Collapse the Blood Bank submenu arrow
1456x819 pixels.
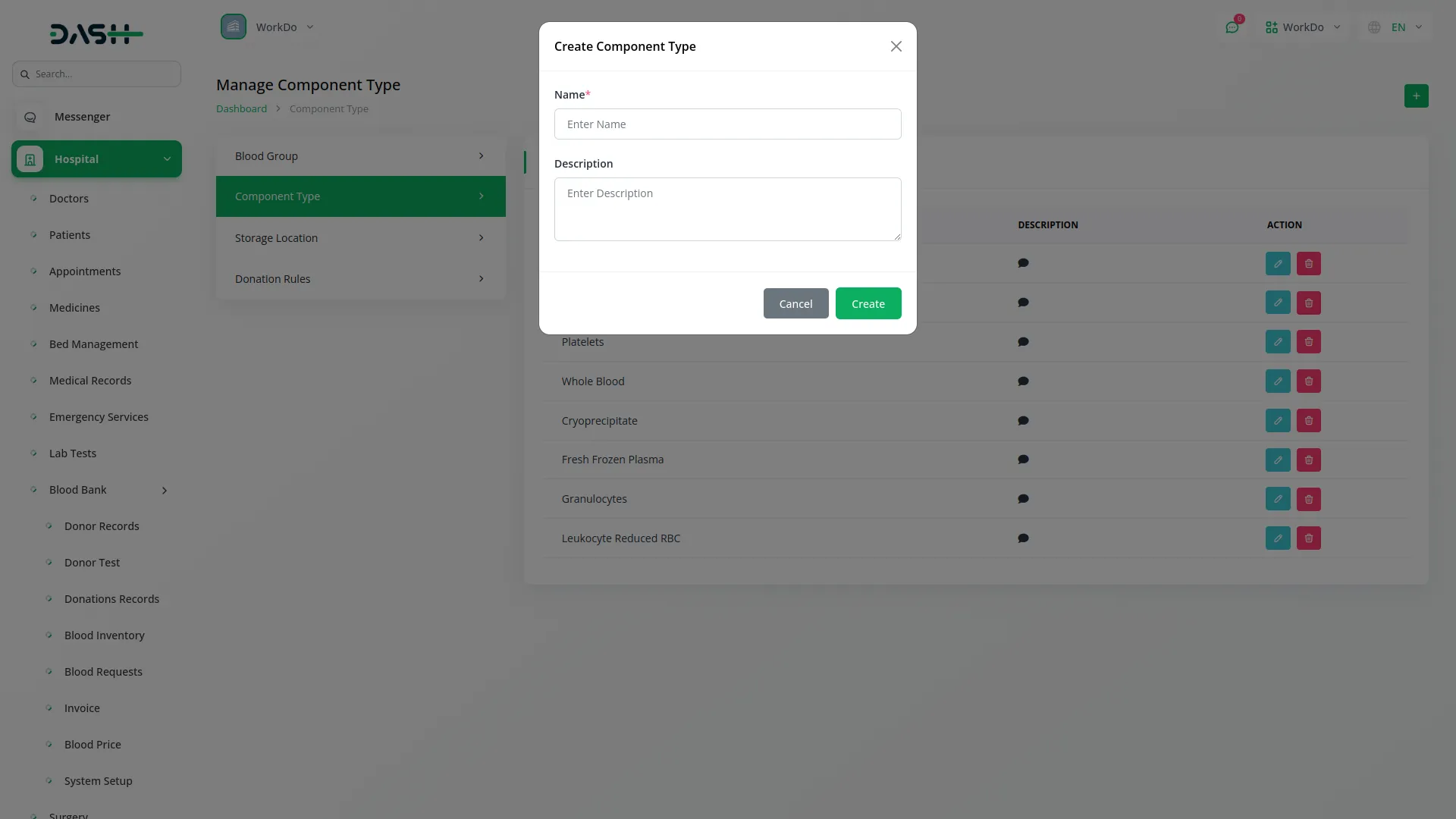coord(164,491)
